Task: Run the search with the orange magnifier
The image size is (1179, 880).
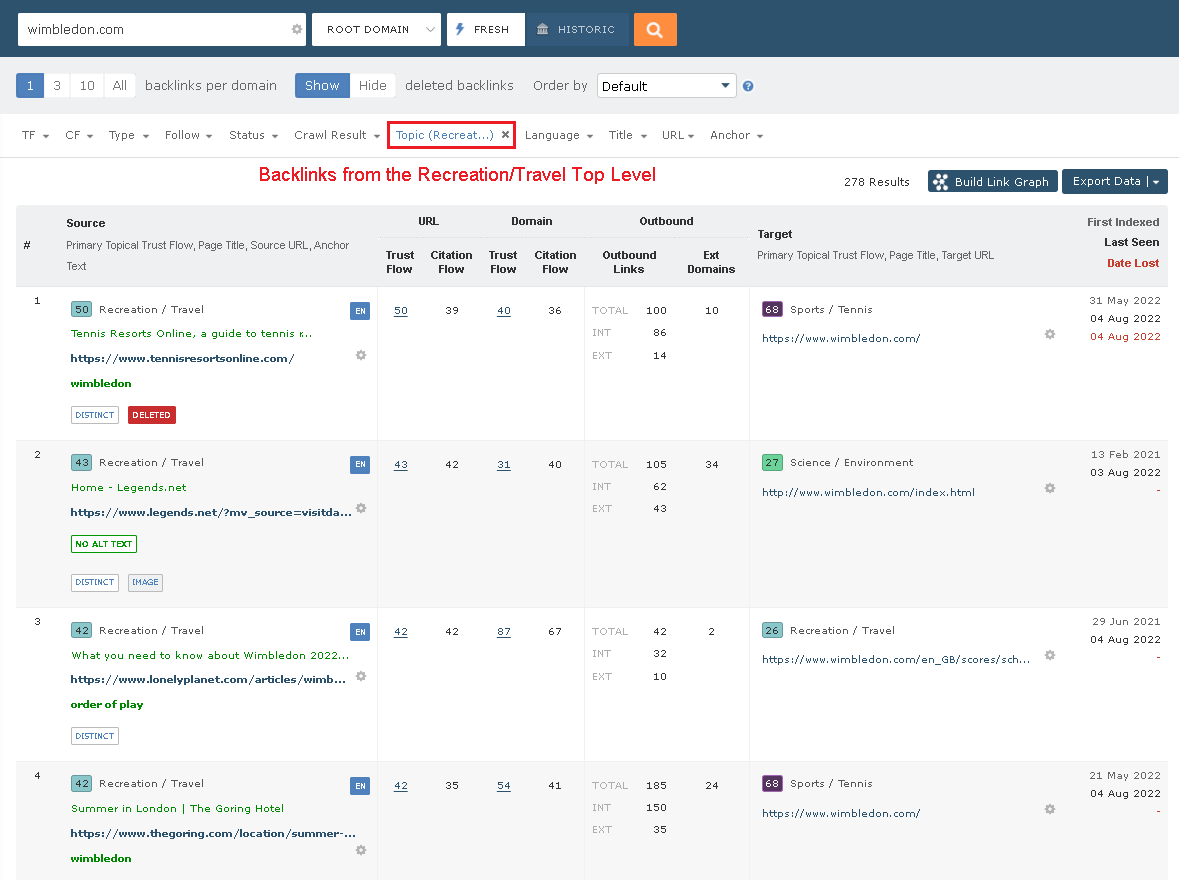Action: pos(655,29)
